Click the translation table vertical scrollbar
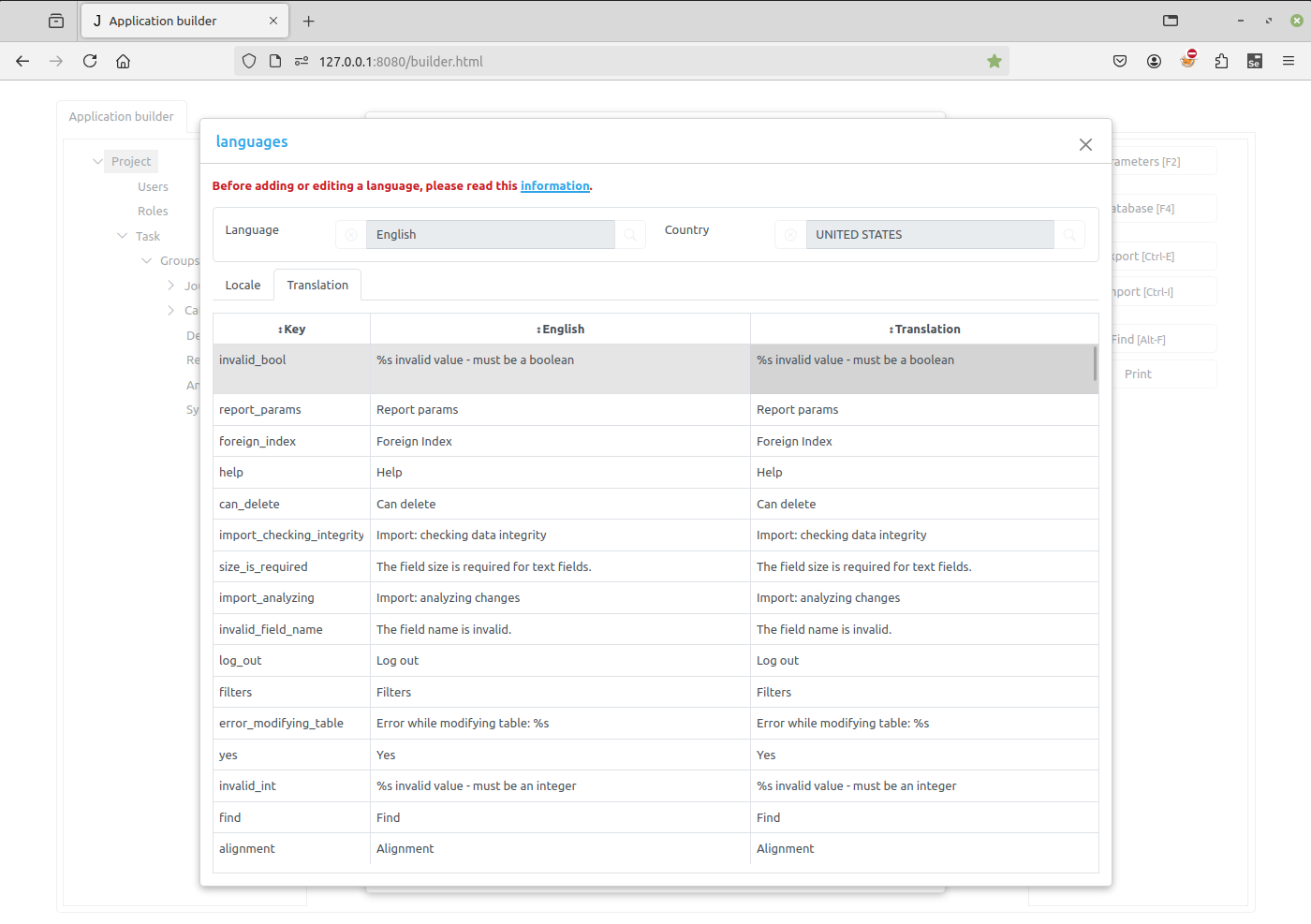Viewport: 1311px width, 924px height. tap(1095, 364)
